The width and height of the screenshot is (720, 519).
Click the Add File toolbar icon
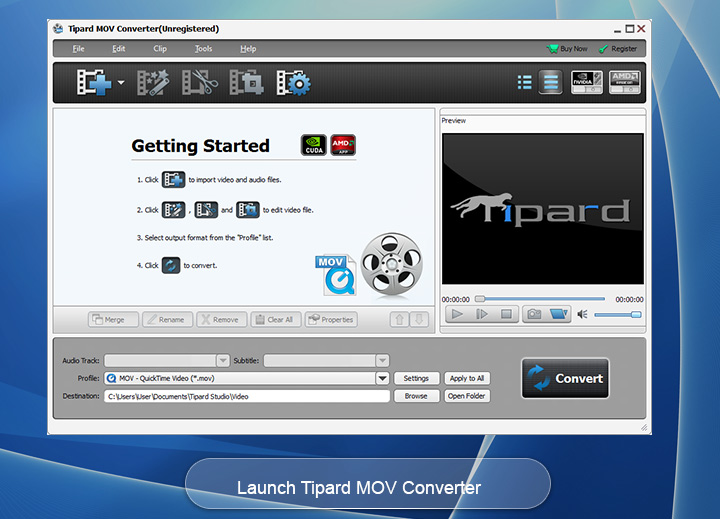pyautogui.click(x=94, y=83)
